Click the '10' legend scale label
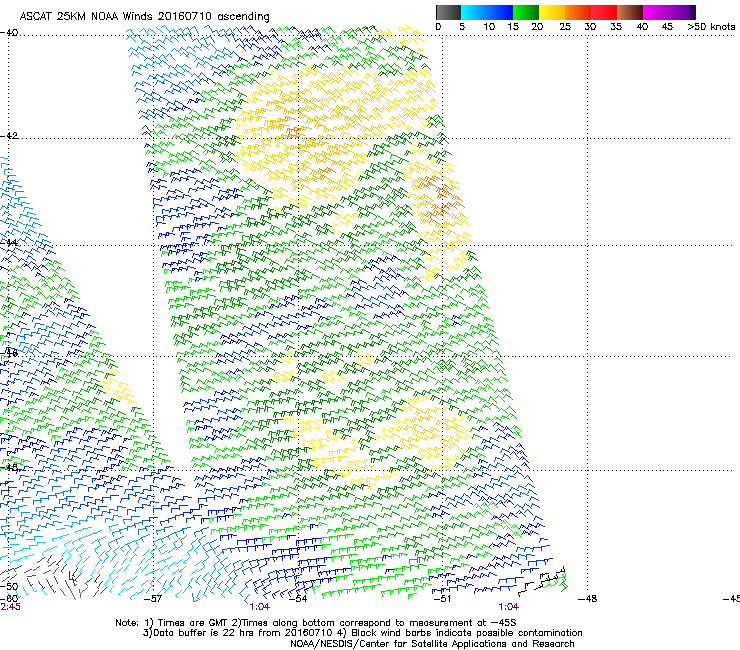Image resolution: width=740 pixels, height=650 pixels. click(x=489, y=27)
